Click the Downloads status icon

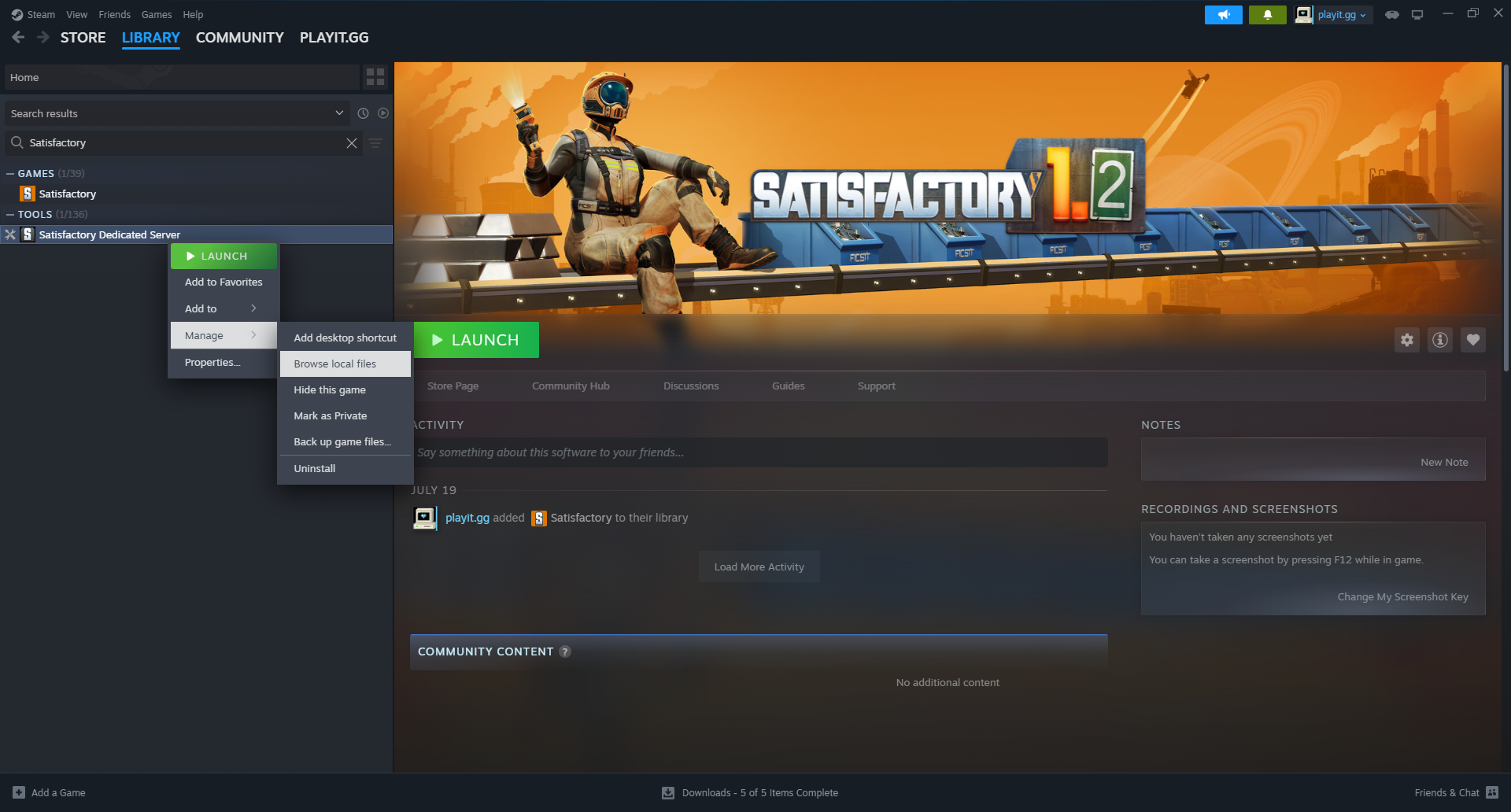[668, 793]
